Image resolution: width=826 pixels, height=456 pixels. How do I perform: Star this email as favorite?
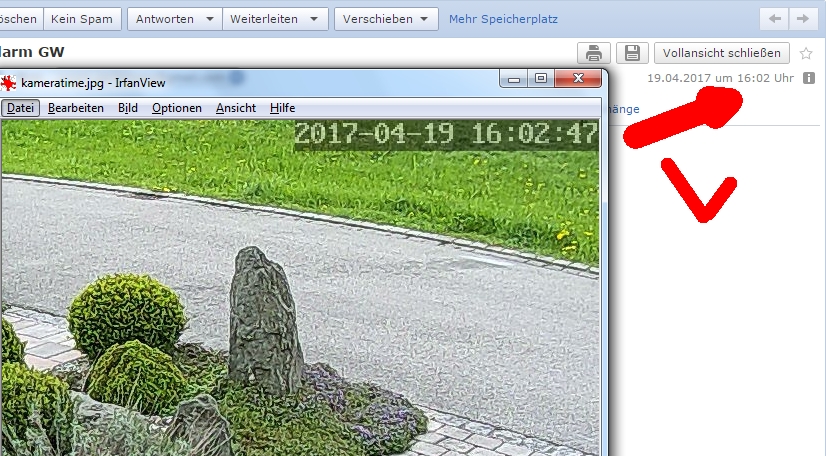806,54
